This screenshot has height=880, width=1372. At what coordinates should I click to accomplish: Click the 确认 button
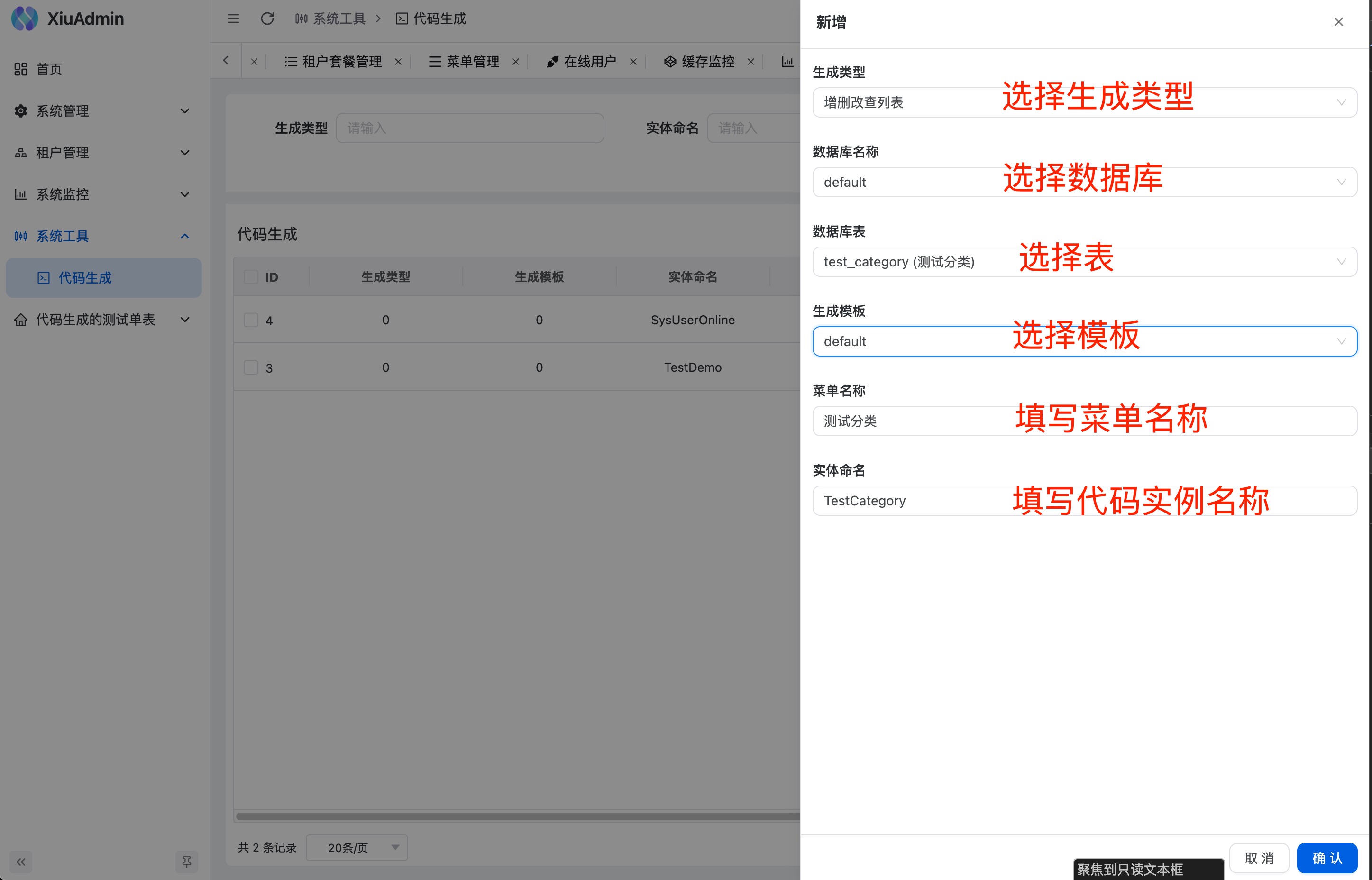pyautogui.click(x=1326, y=858)
